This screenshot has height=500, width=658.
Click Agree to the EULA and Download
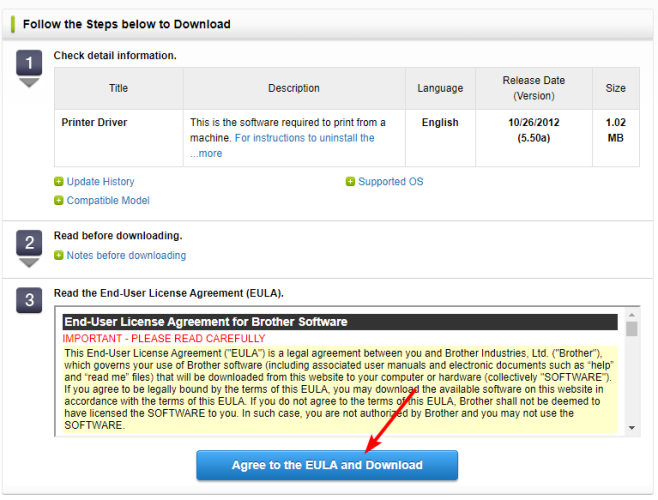327,465
